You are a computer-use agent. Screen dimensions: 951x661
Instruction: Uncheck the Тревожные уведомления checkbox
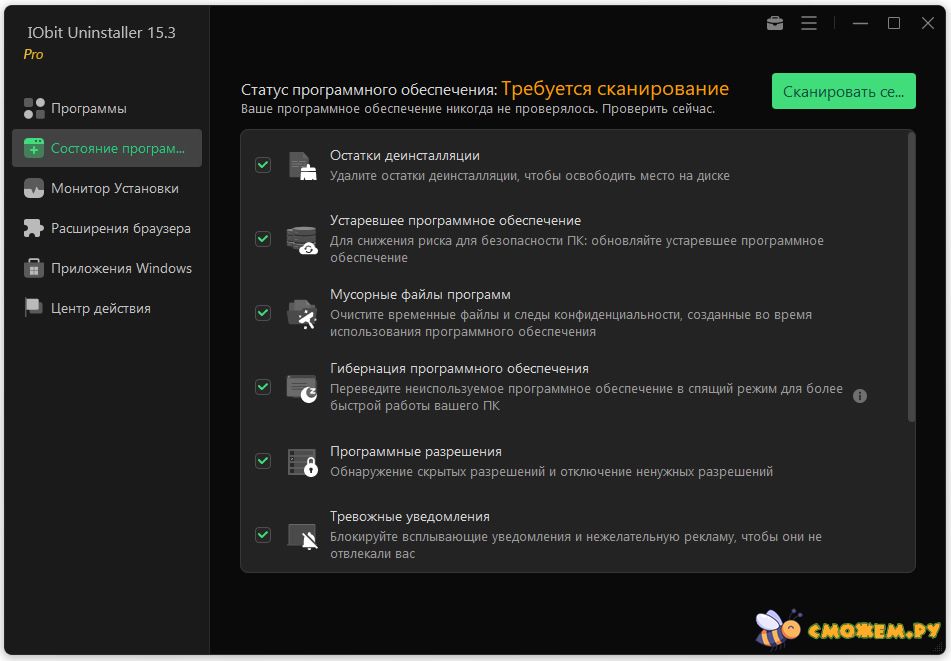[263, 535]
